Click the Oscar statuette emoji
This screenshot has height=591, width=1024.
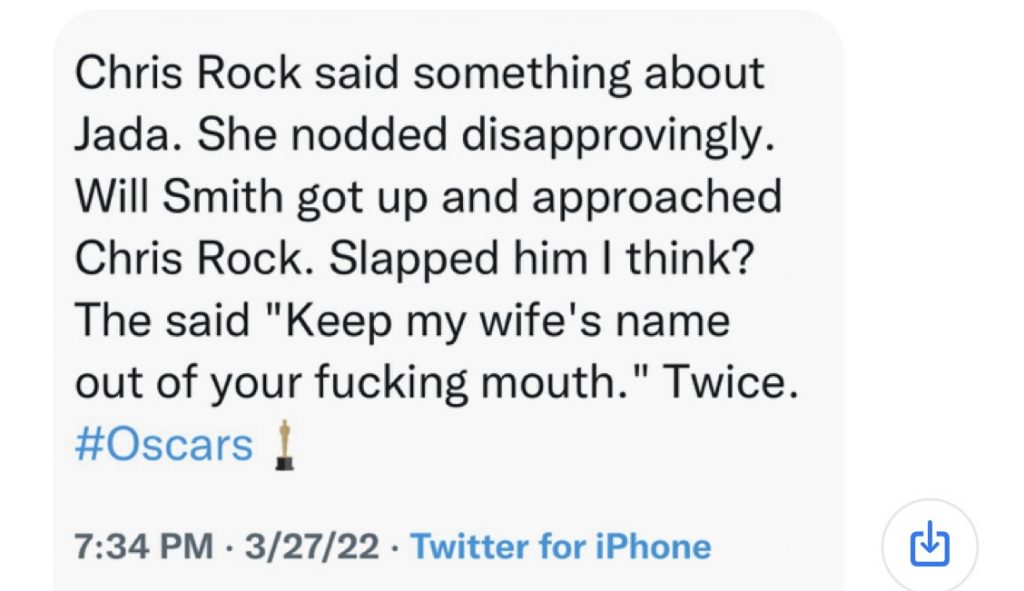285,445
